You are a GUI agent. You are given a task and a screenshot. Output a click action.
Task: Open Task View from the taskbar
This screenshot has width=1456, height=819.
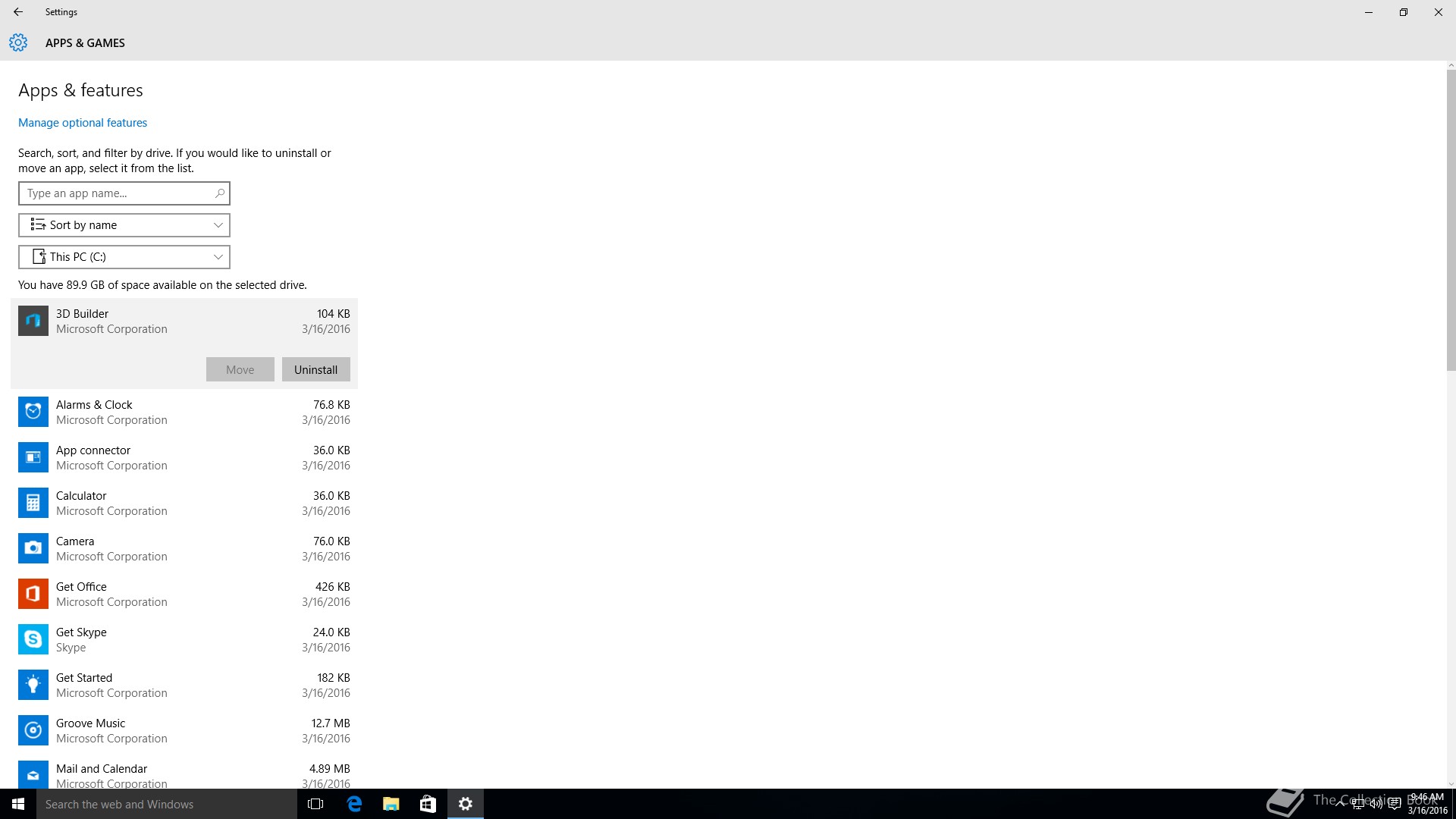315,804
